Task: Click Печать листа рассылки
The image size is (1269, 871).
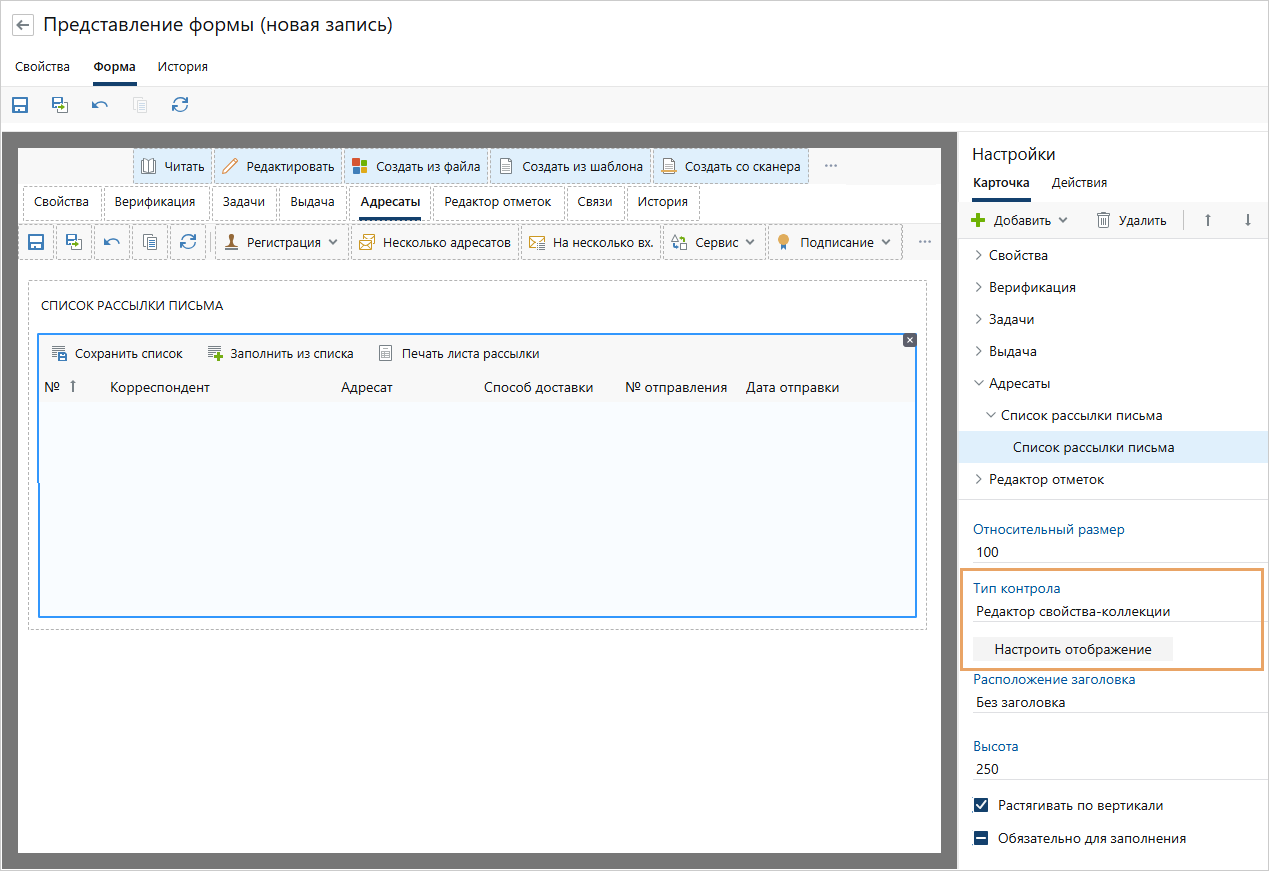Action: click(458, 353)
